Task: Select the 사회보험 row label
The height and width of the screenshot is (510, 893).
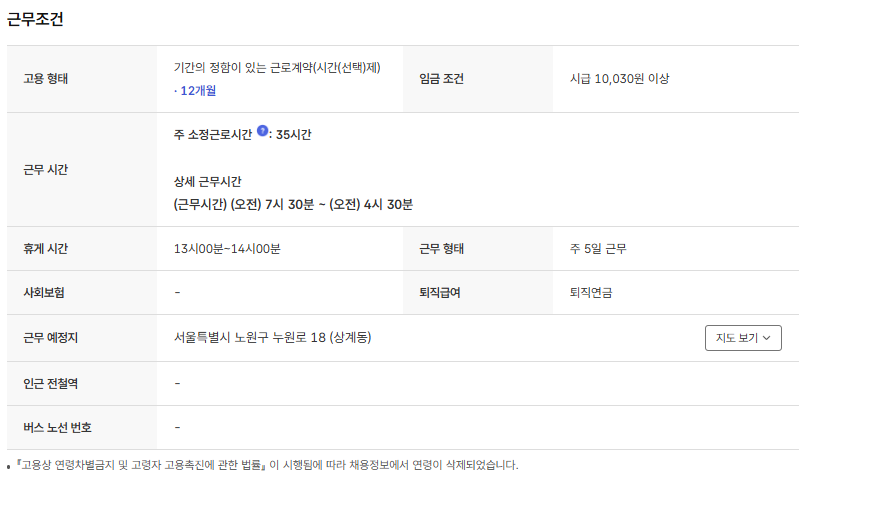Action: coord(44,293)
